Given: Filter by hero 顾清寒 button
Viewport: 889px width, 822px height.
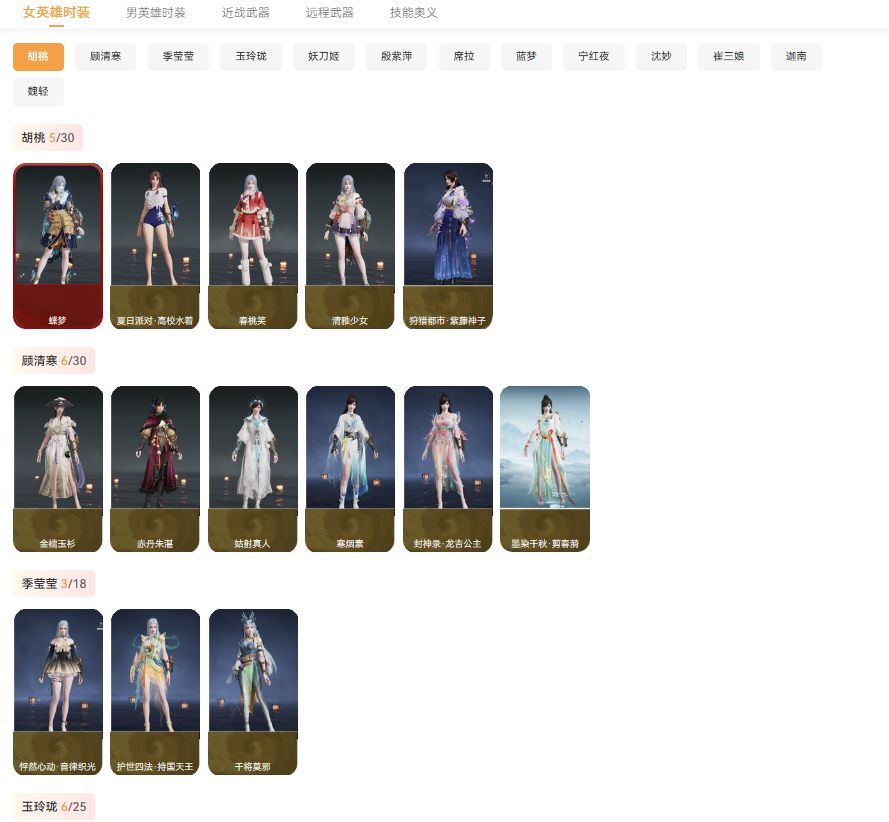Looking at the screenshot, I should [x=106, y=57].
